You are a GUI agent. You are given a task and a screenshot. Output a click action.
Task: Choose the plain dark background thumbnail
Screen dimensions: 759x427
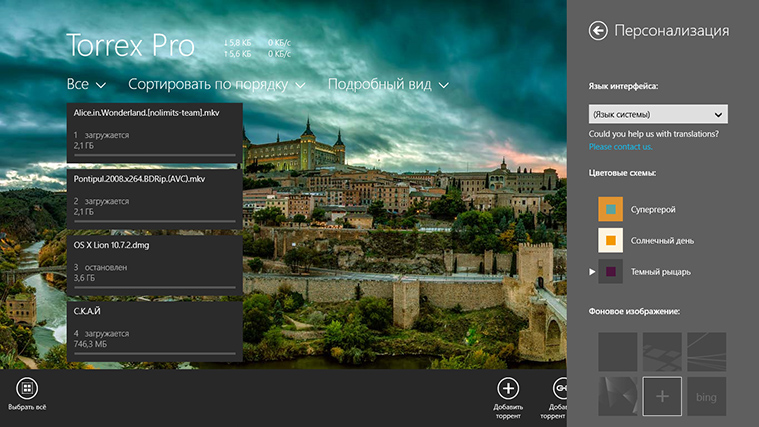click(x=618, y=352)
